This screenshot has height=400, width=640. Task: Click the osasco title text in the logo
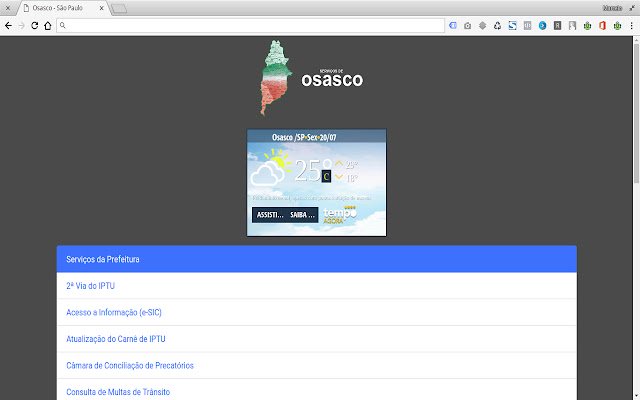coord(332,79)
